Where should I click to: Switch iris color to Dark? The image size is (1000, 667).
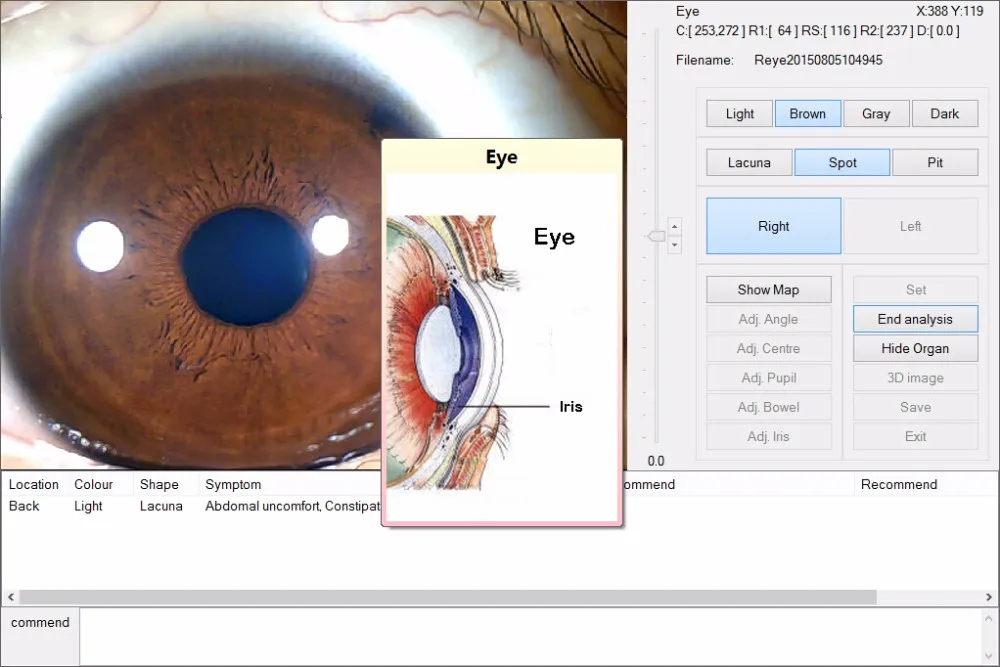(x=944, y=113)
